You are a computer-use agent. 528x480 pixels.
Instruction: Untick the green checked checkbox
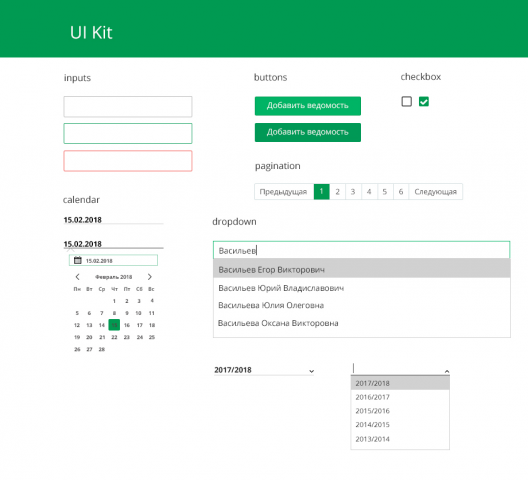pos(424,101)
